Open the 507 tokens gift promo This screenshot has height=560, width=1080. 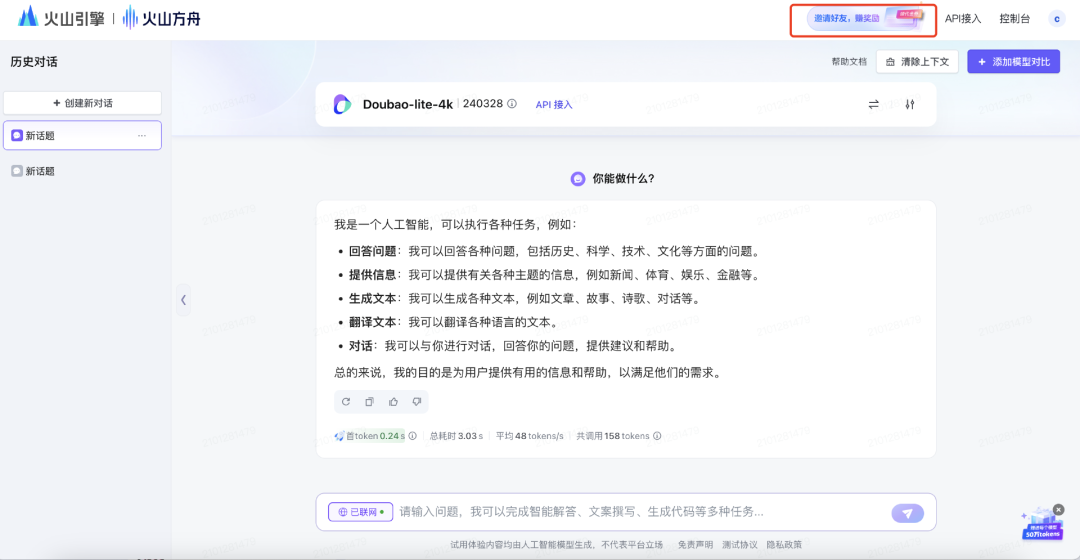coord(1042,525)
